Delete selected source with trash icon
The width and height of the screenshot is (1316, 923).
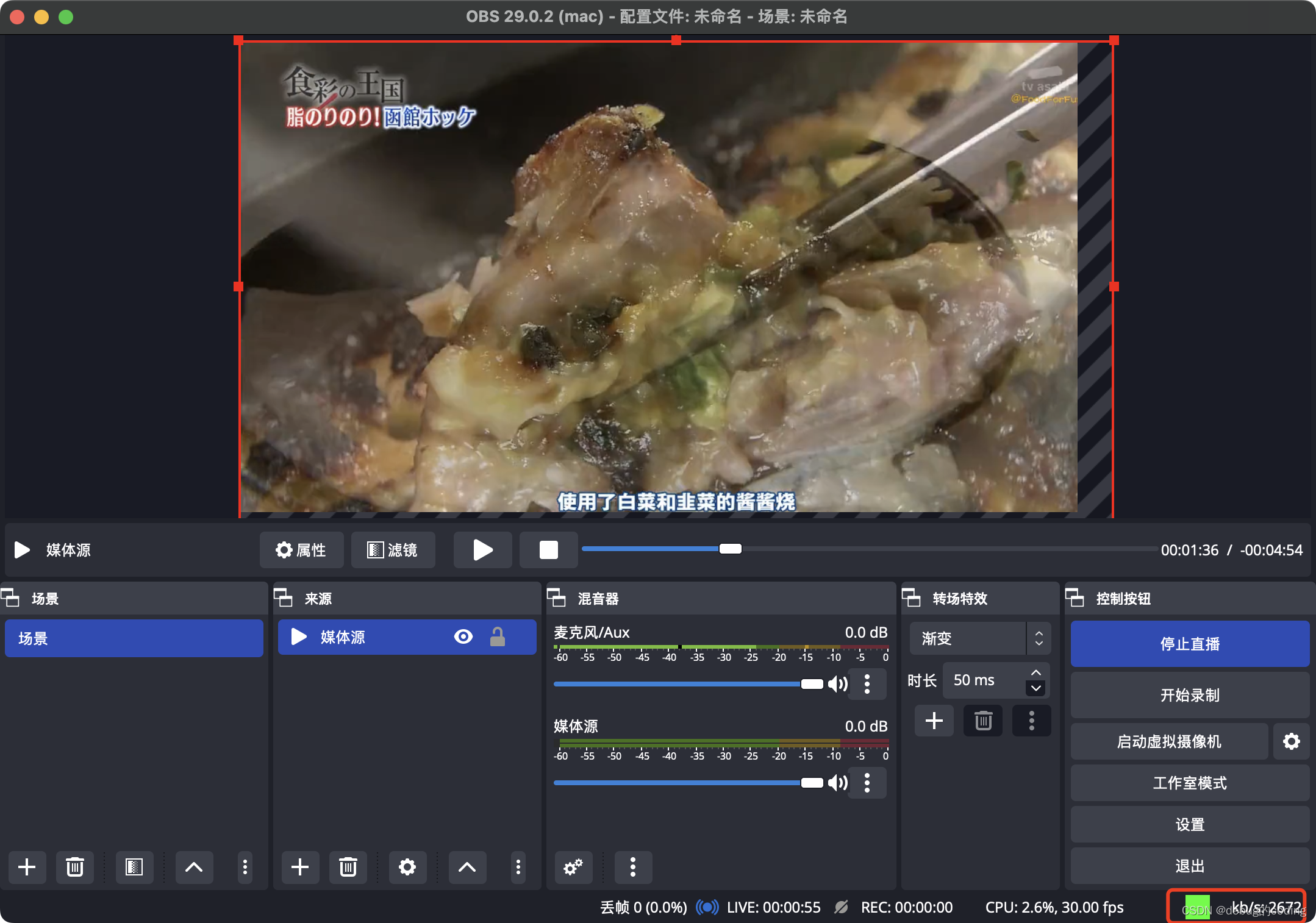(x=348, y=866)
